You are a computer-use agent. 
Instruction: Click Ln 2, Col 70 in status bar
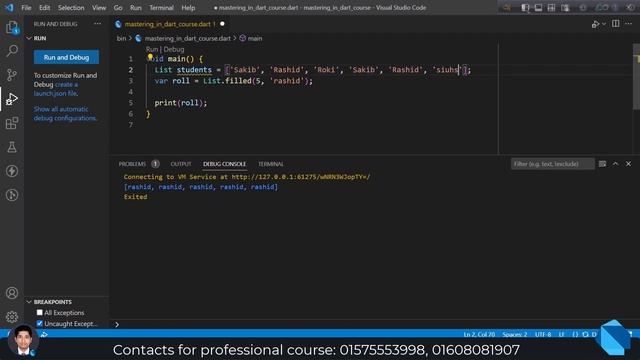coord(479,334)
